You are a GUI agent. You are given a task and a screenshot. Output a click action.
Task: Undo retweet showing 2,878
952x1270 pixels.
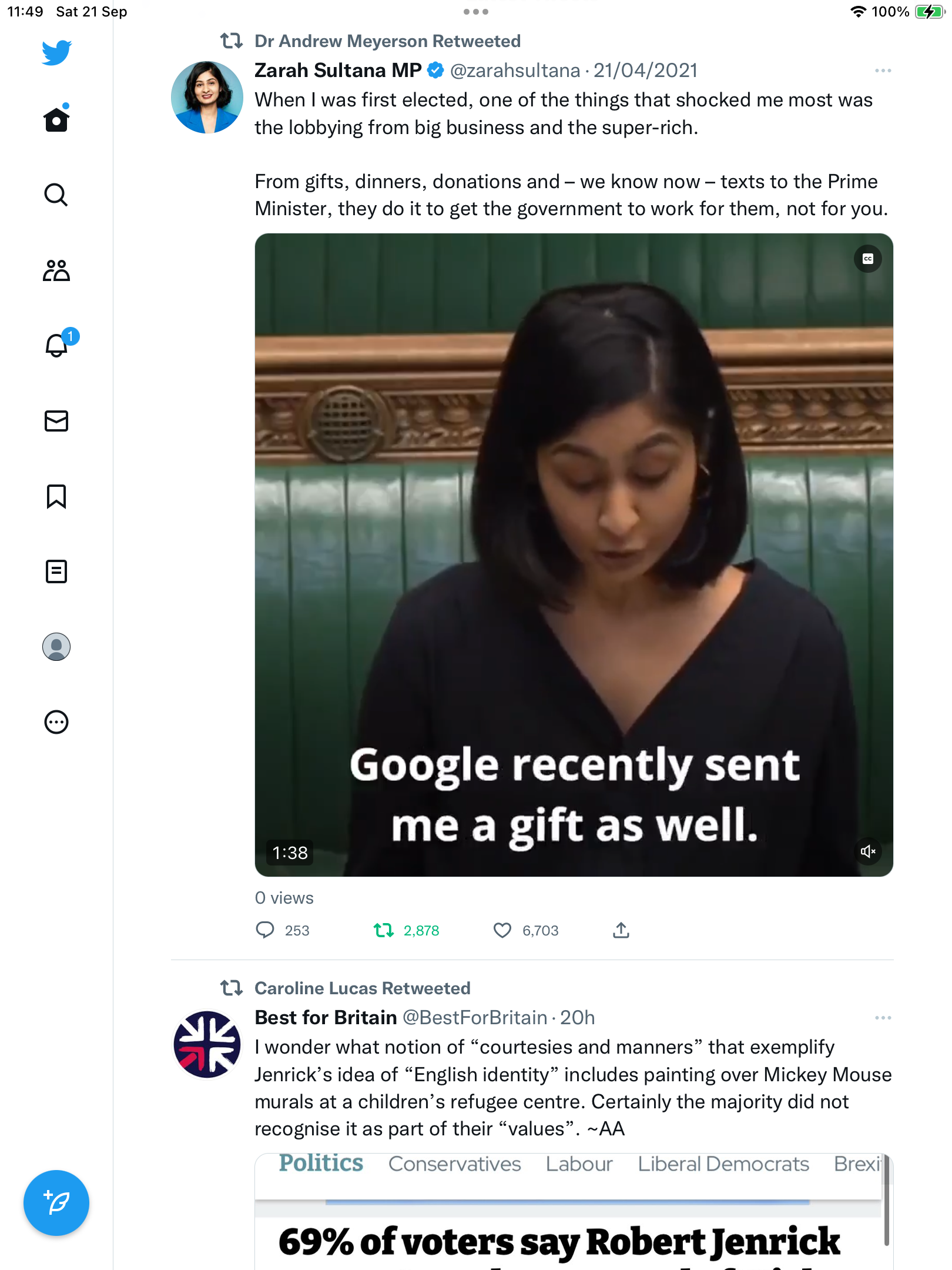(x=407, y=930)
